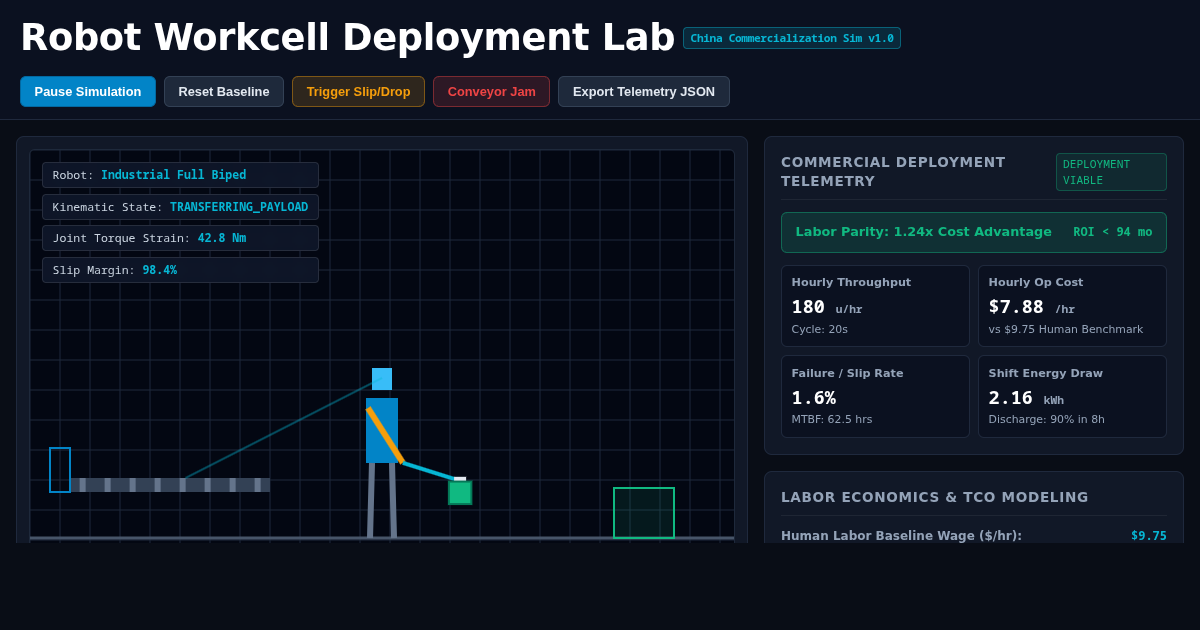Click the Cycle: 20s text

820,329
